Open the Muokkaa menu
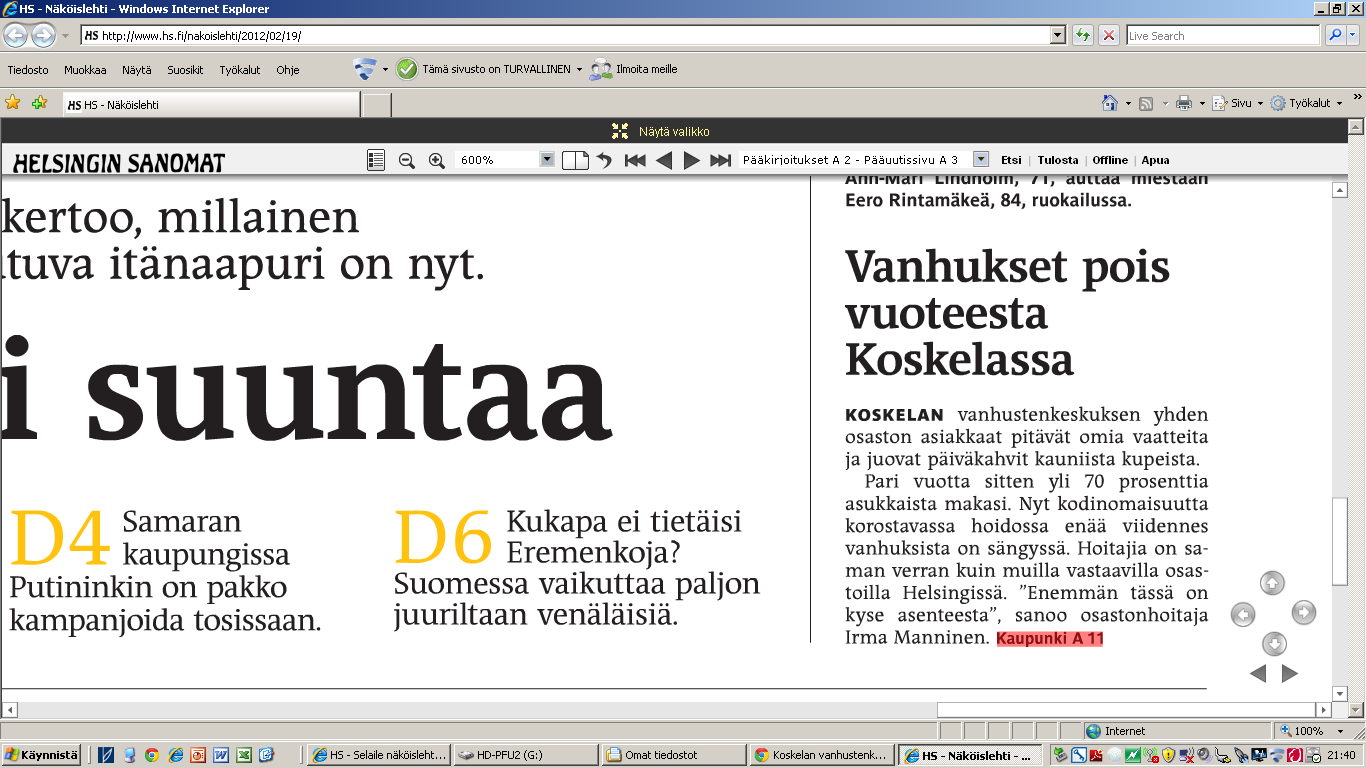 pos(85,70)
